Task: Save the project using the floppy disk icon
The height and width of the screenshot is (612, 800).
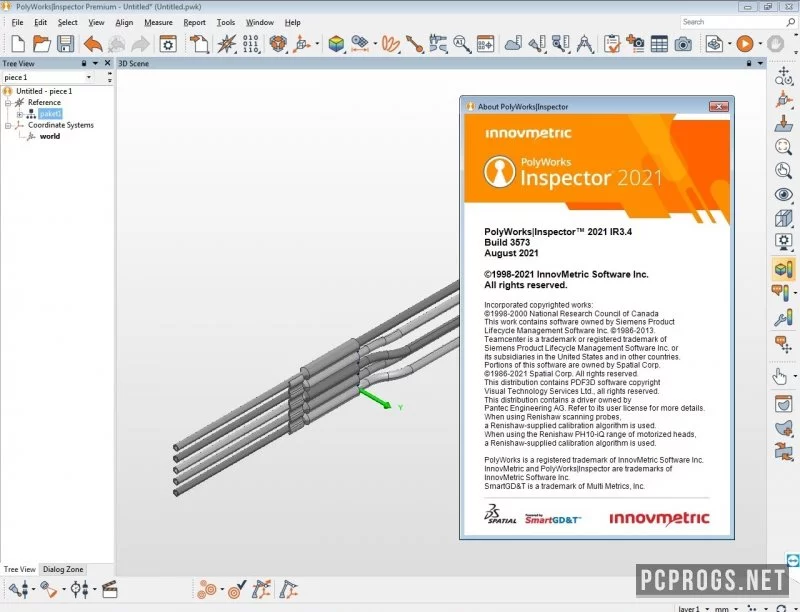Action: pyautogui.click(x=65, y=44)
